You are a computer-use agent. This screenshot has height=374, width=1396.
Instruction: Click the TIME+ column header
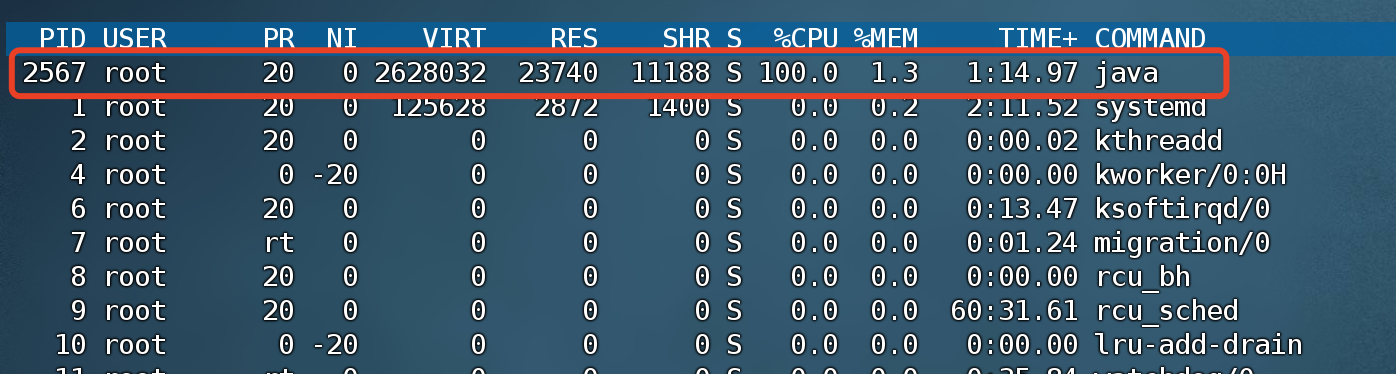[x=1038, y=39]
